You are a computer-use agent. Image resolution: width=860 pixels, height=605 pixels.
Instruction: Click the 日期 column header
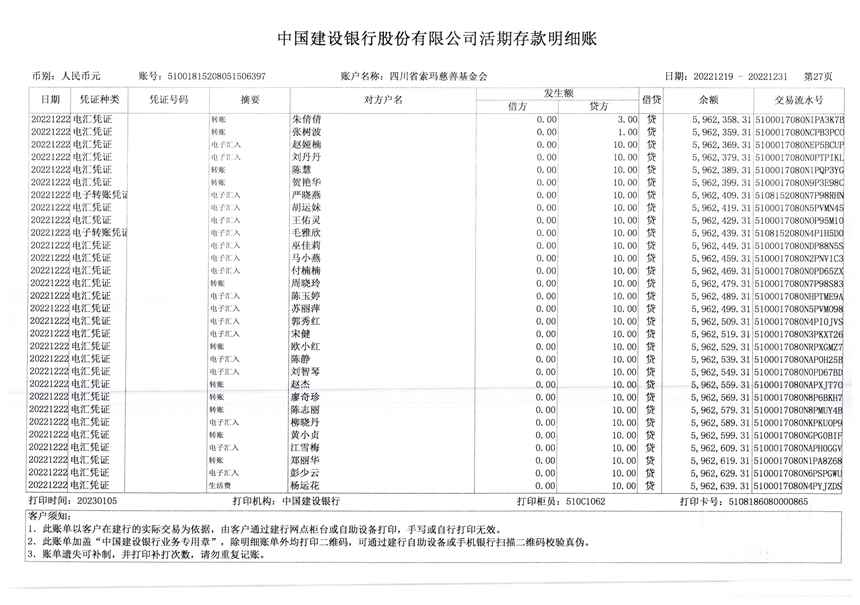coord(50,99)
